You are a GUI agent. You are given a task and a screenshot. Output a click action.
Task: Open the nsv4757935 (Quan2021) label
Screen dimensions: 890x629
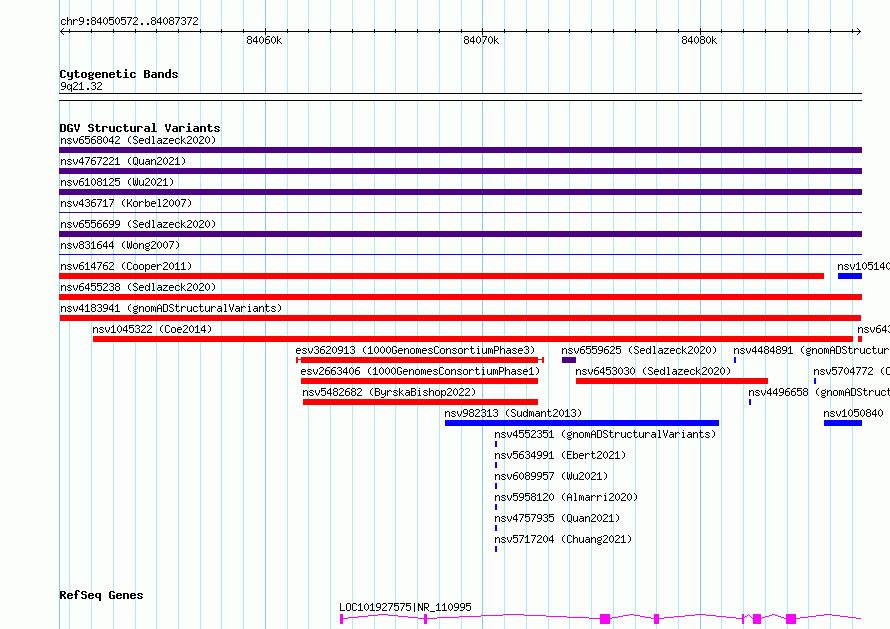(557, 518)
